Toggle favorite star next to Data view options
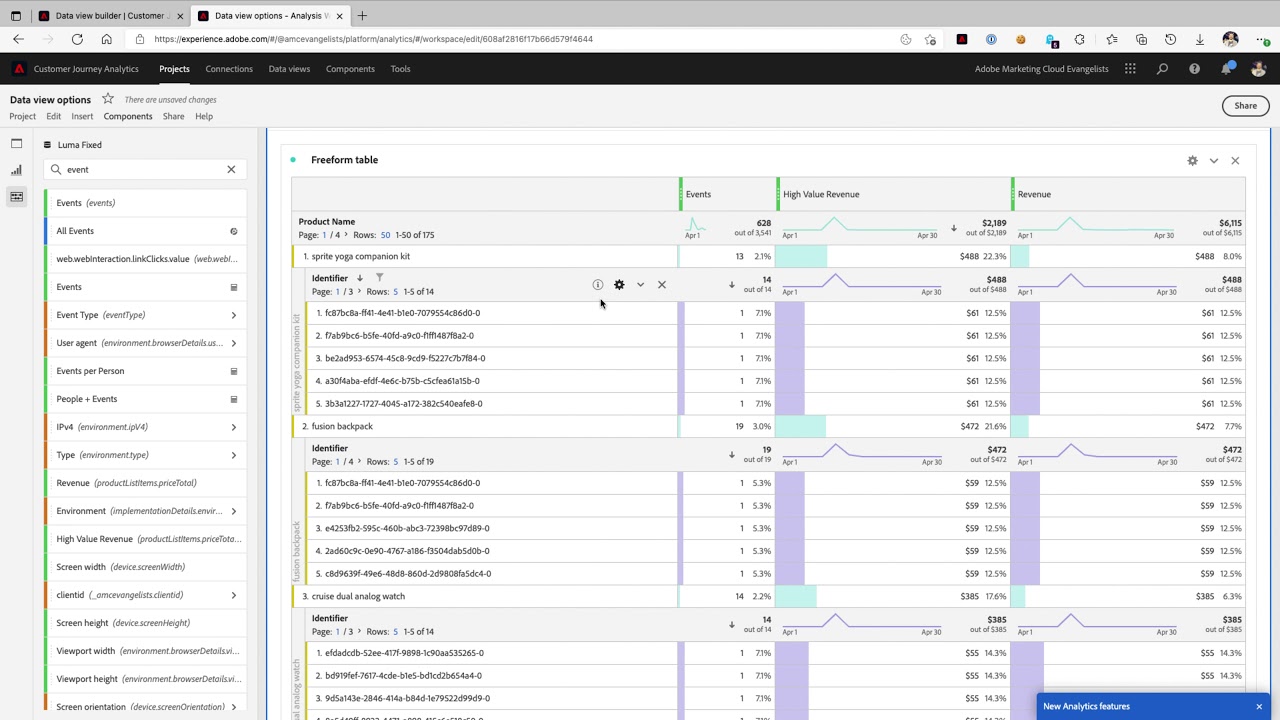This screenshot has width=1280, height=720. point(108,99)
